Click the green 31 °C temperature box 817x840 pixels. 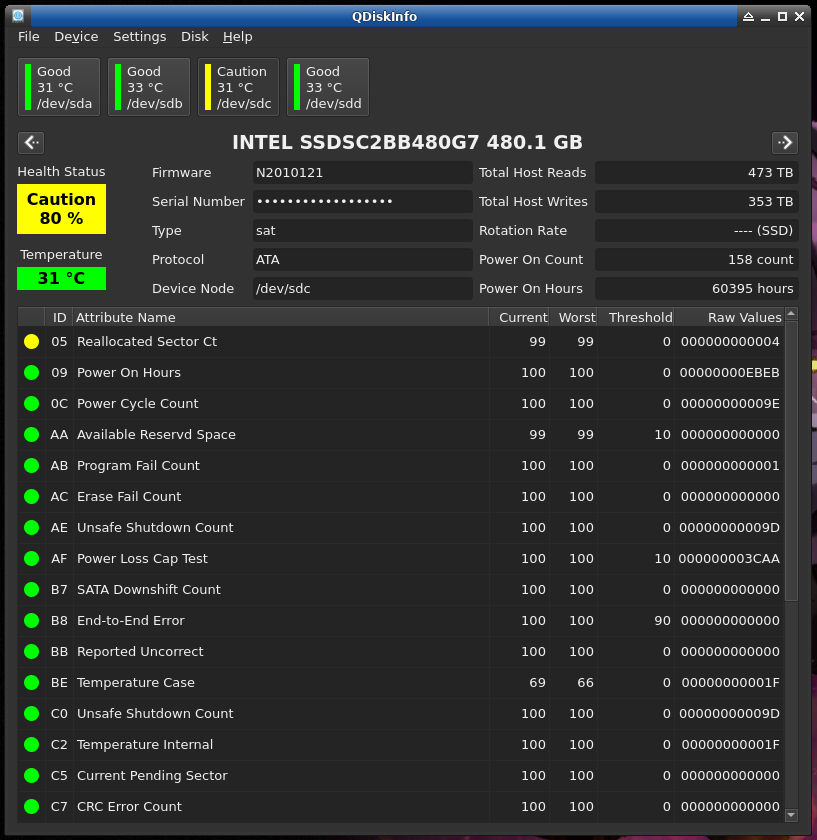coord(62,279)
